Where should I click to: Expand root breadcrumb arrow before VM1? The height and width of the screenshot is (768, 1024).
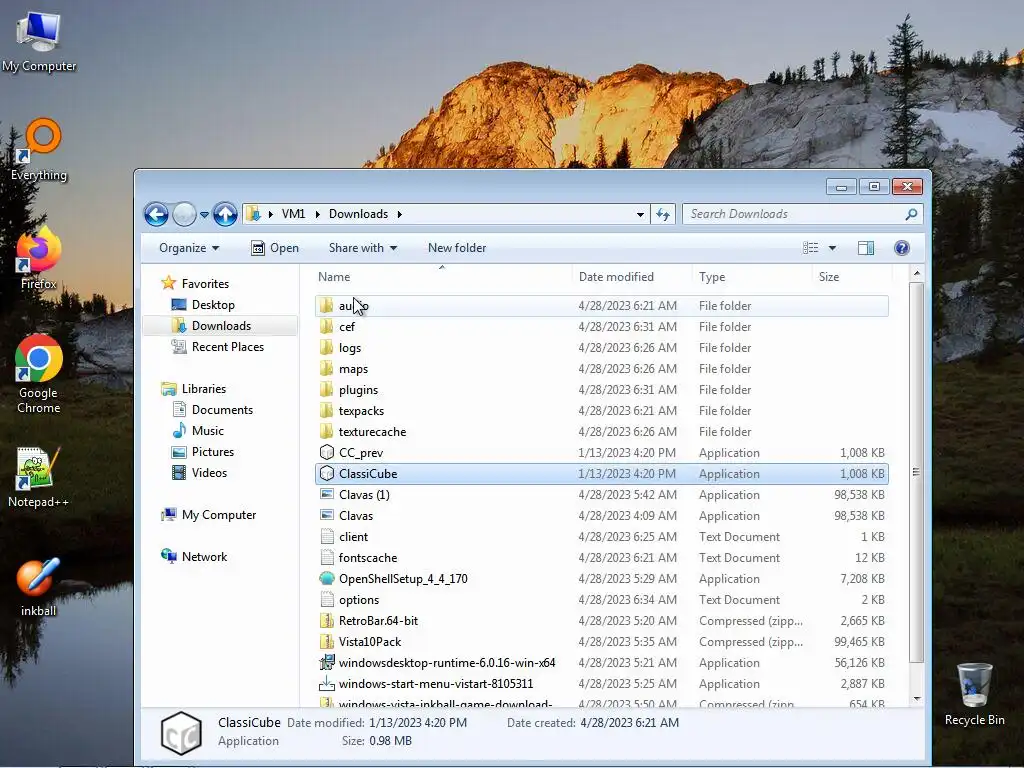tap(270, 214)
